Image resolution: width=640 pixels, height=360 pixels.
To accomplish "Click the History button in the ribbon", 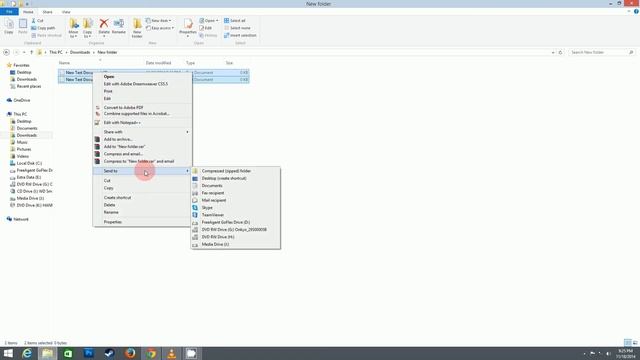I will pyautogui.click(x=208, y=35).
